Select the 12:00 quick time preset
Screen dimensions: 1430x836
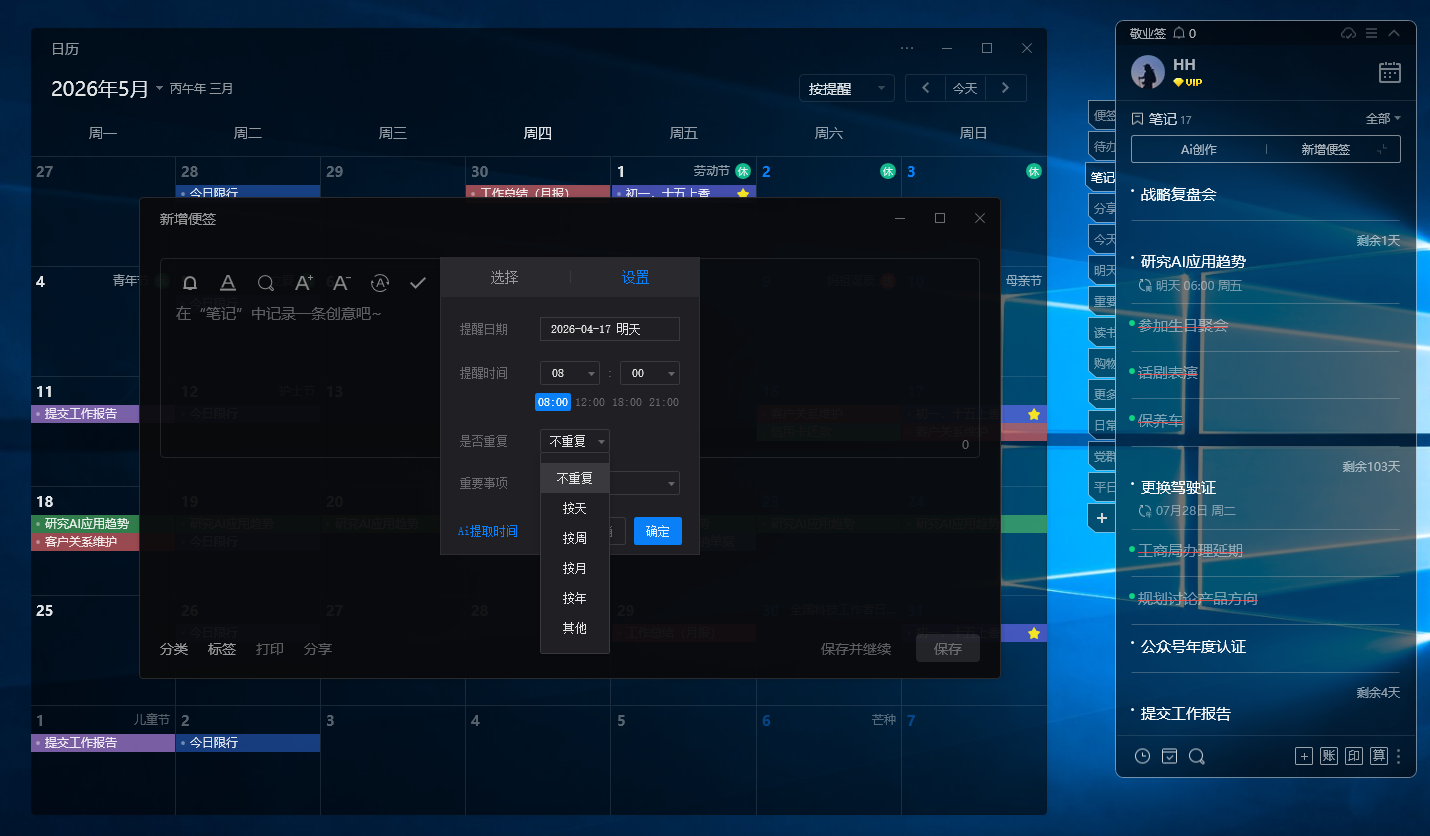pos(590,402)
